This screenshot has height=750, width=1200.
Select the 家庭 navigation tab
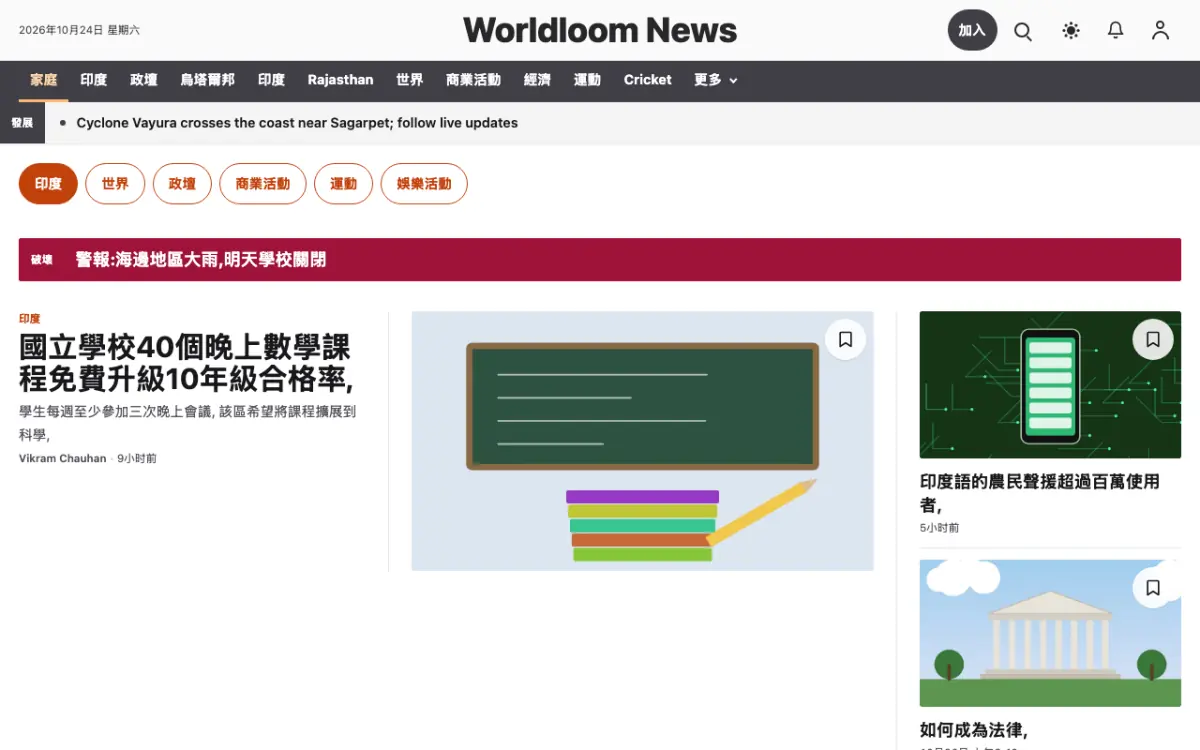click(44, 80)
